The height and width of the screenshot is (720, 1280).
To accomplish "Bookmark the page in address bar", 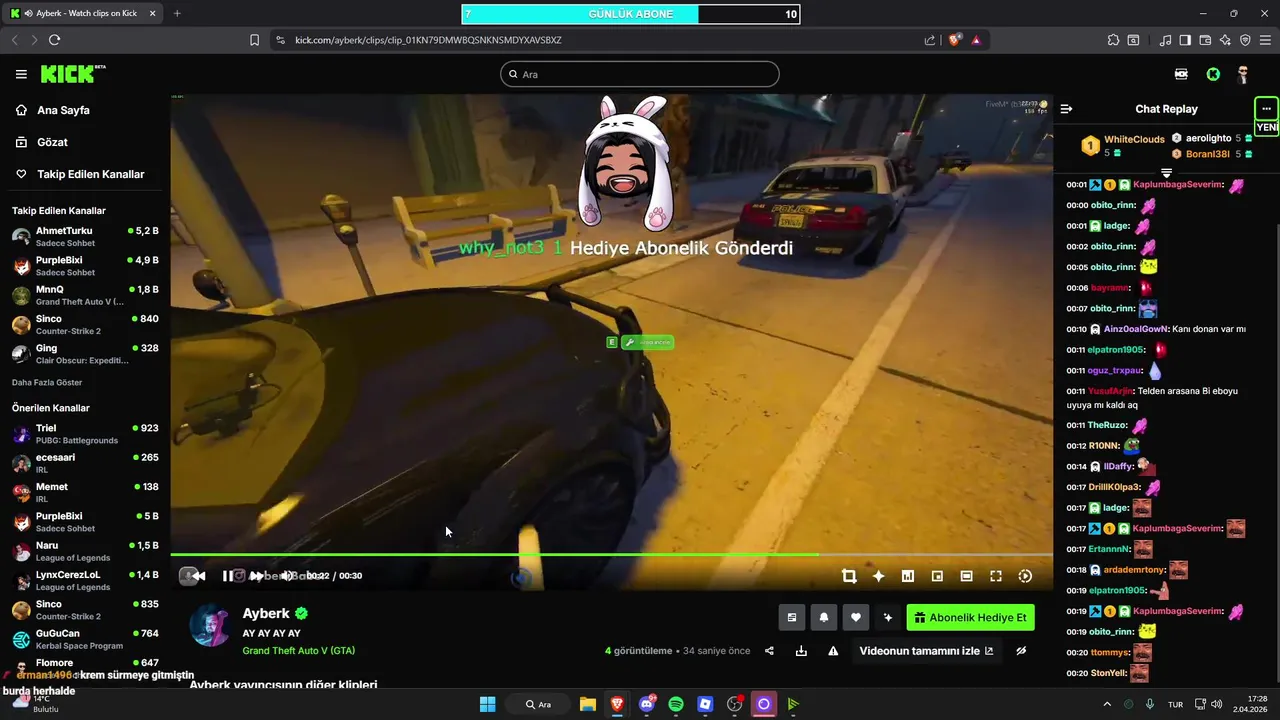I will (254, 40).
